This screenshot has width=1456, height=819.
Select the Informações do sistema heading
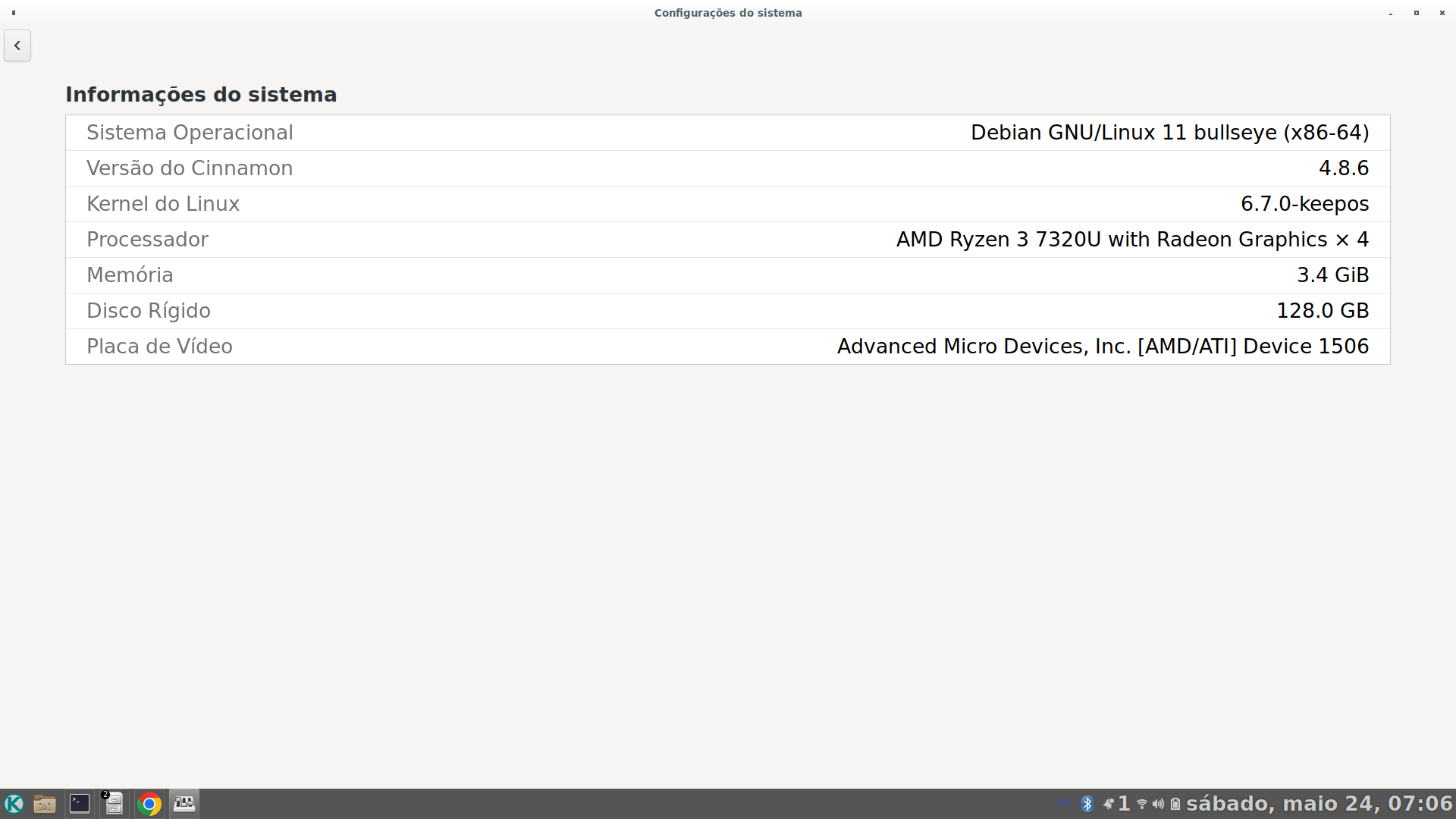pyautogui.click(x=201, y=95)
